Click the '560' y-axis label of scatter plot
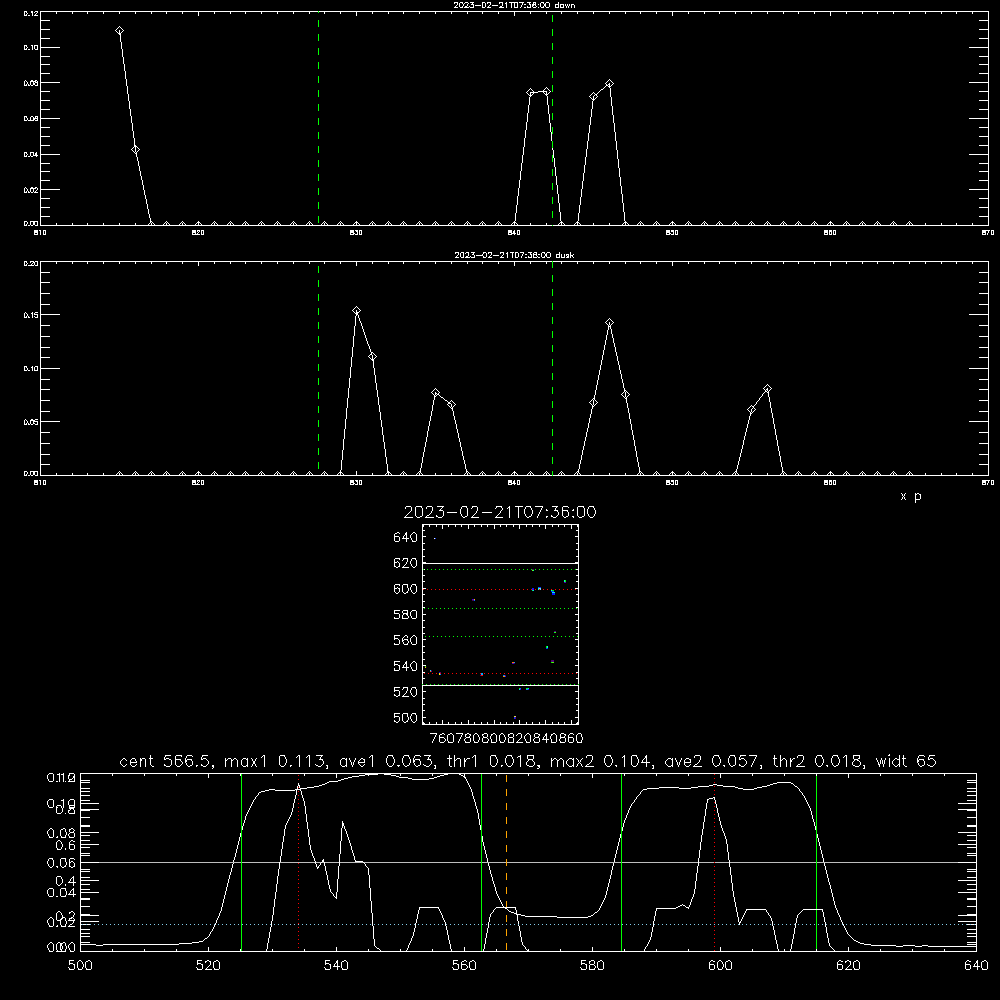1000x1000 pixels. tap(405, 640)
